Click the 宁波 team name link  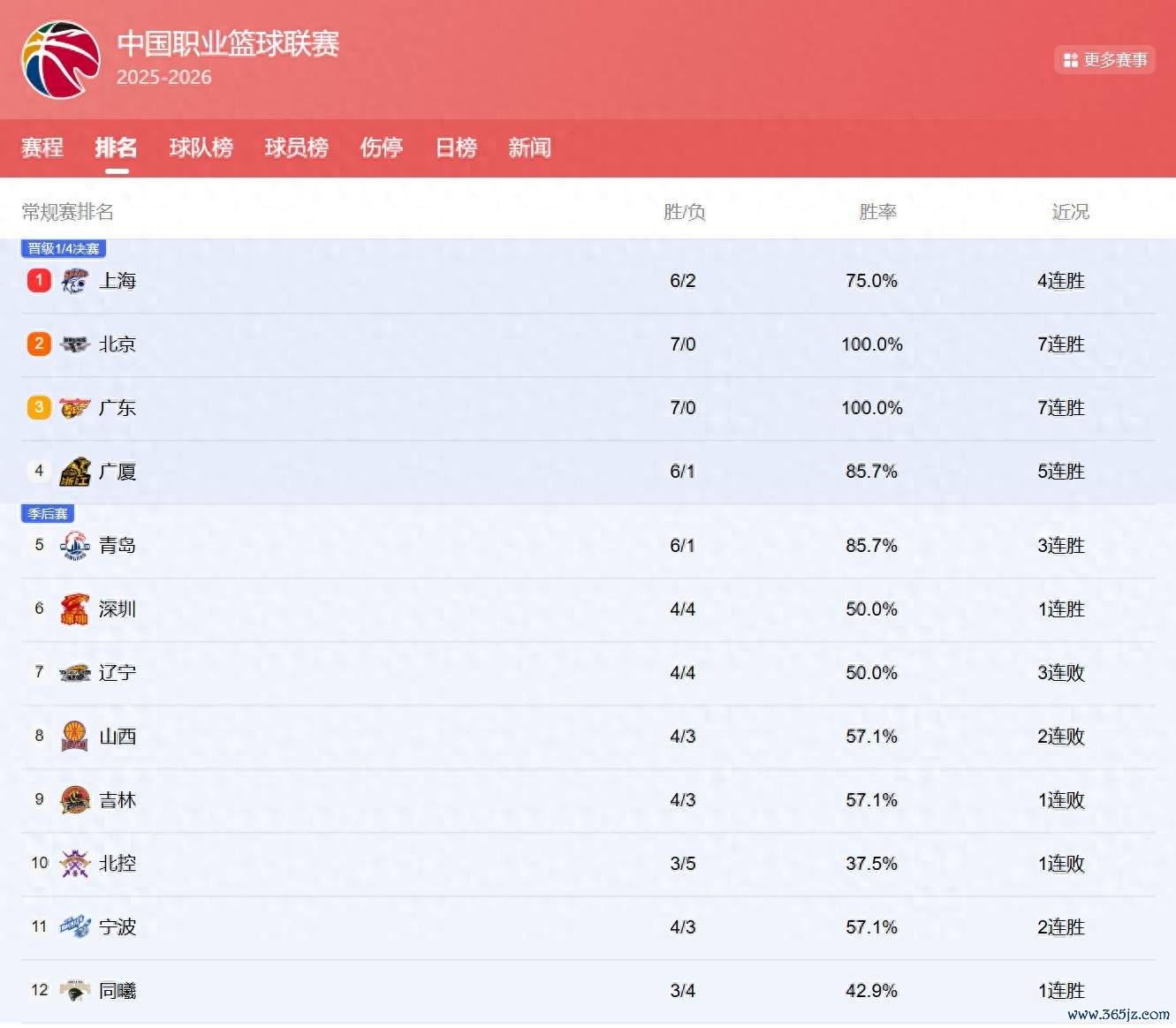pos(118,927)
